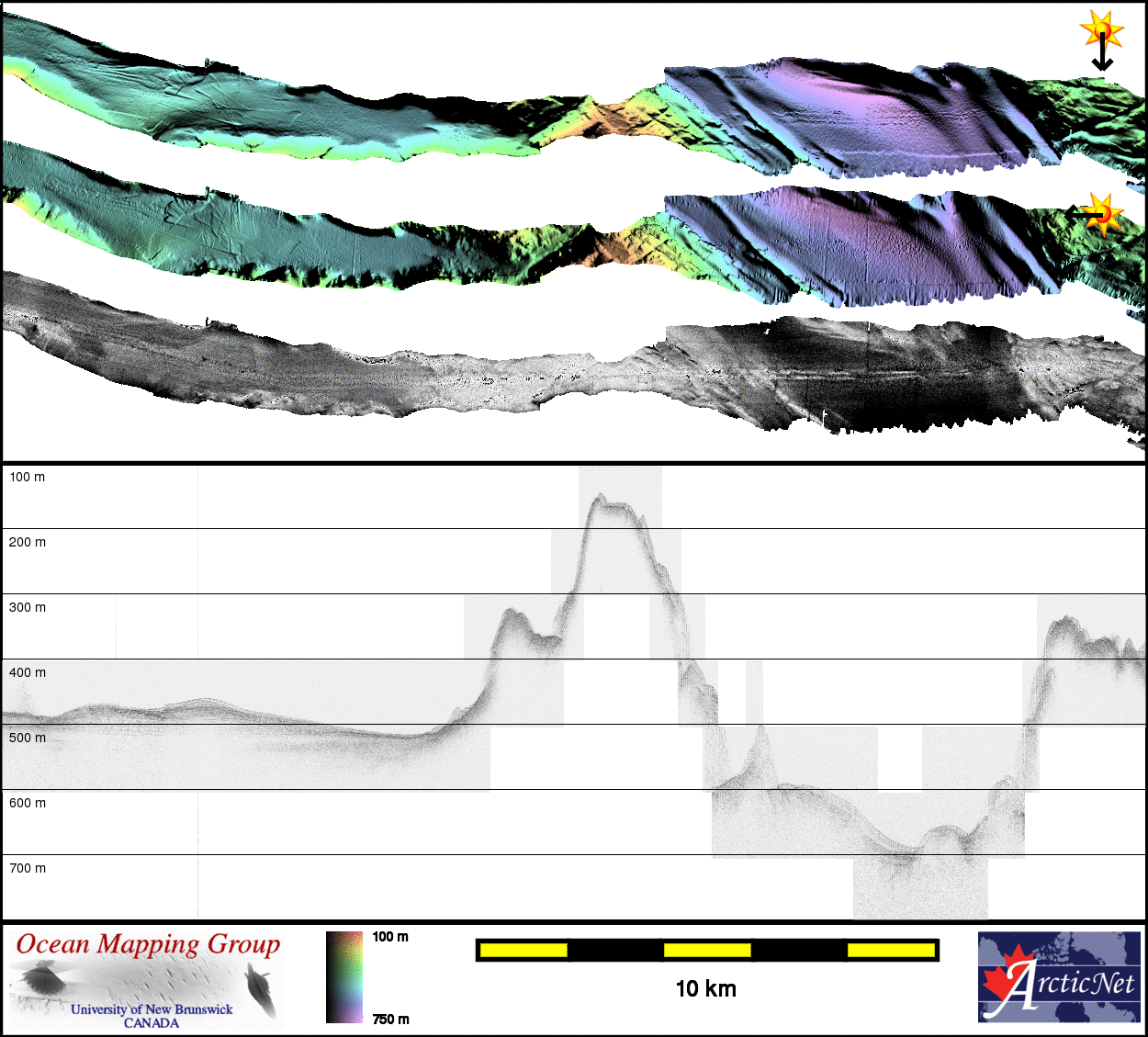Click the depth color legend bar

click(x=344, y=977)
